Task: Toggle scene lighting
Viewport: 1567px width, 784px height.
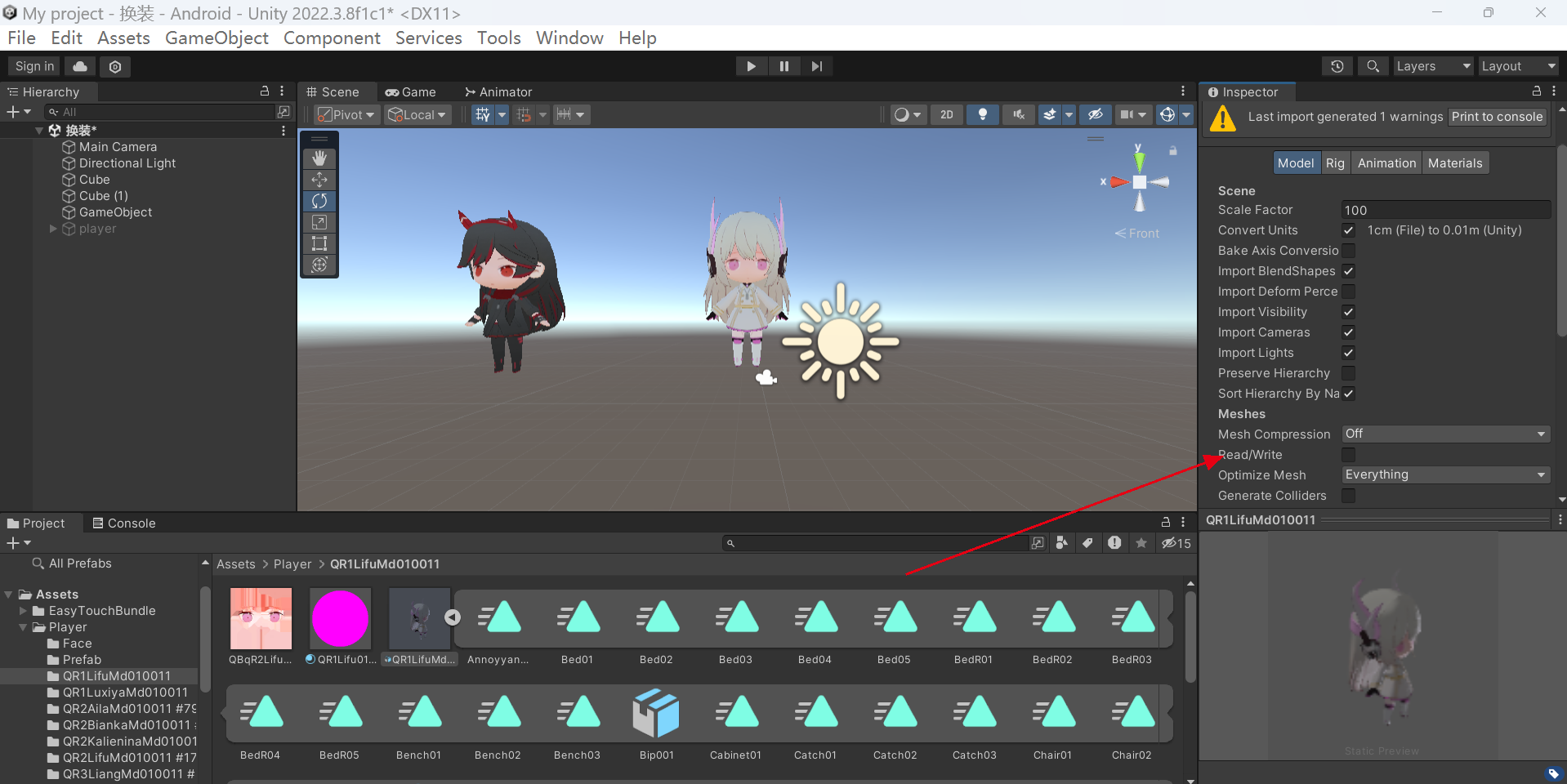Action: [x=981, y=114]
